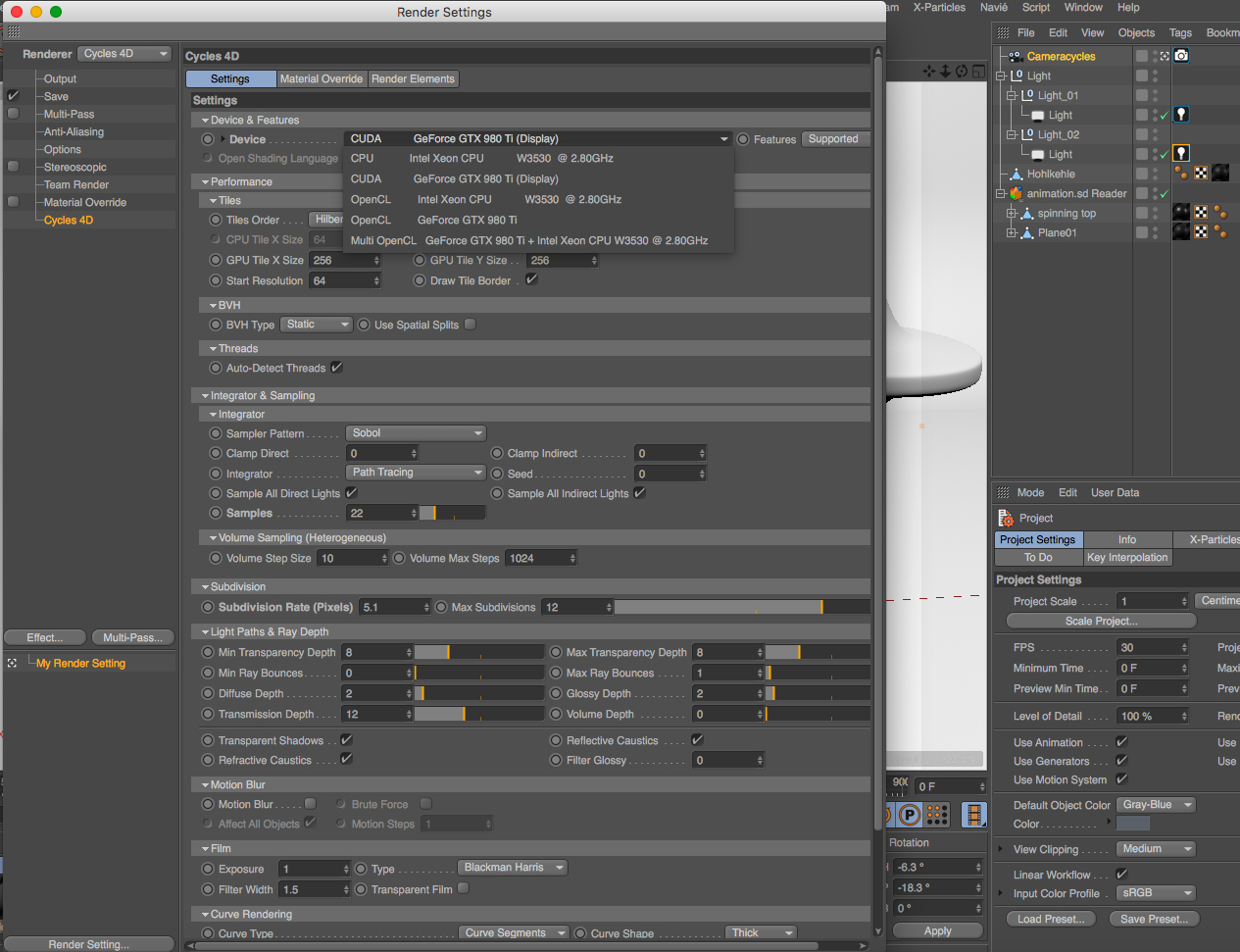Click the Default Object Color swatch
This screenshot has width=1240, height=952.
pyautogui.click(x=1133, y=824)
